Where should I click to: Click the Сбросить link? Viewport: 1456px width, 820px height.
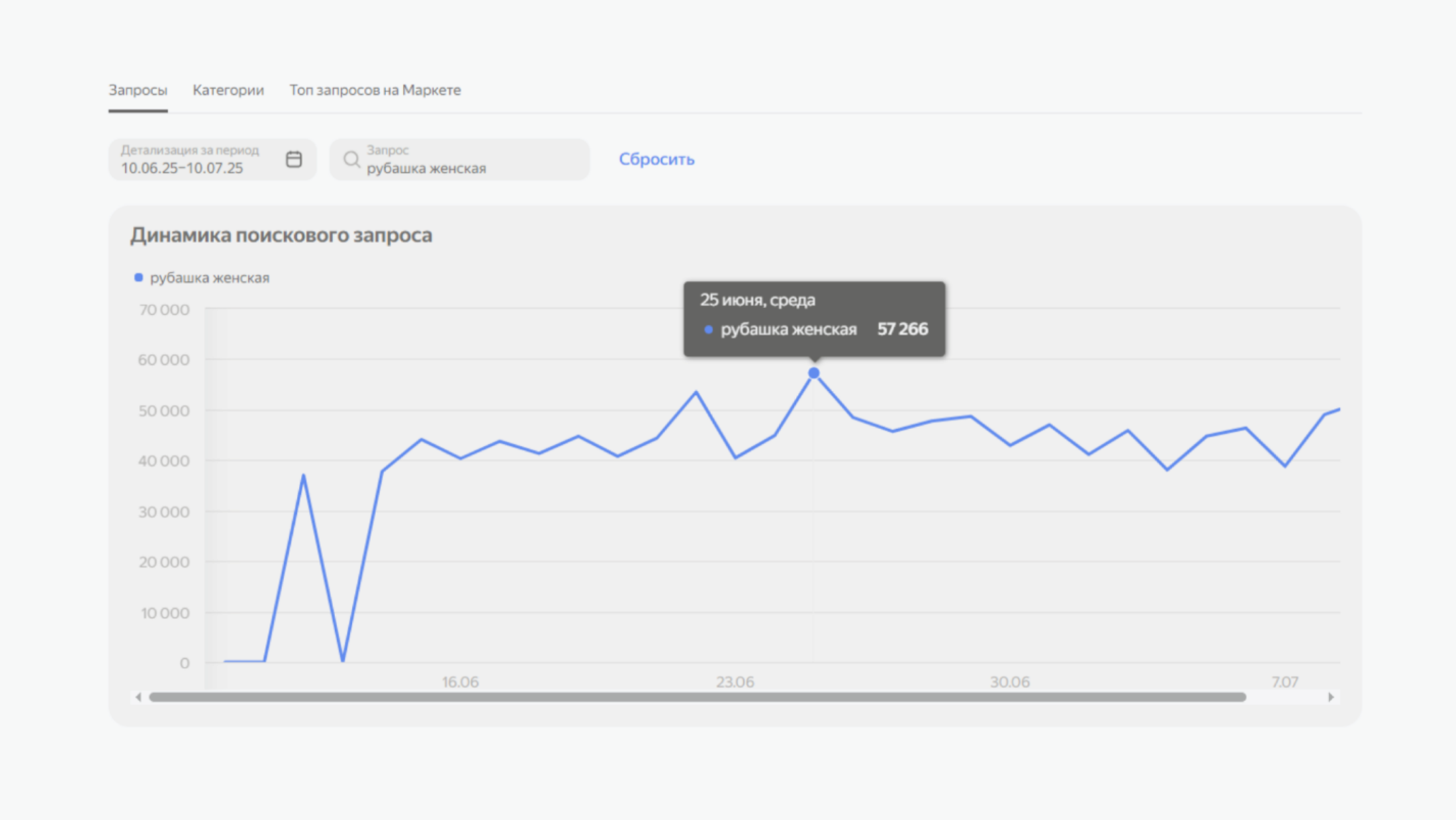tap(656, 159)
